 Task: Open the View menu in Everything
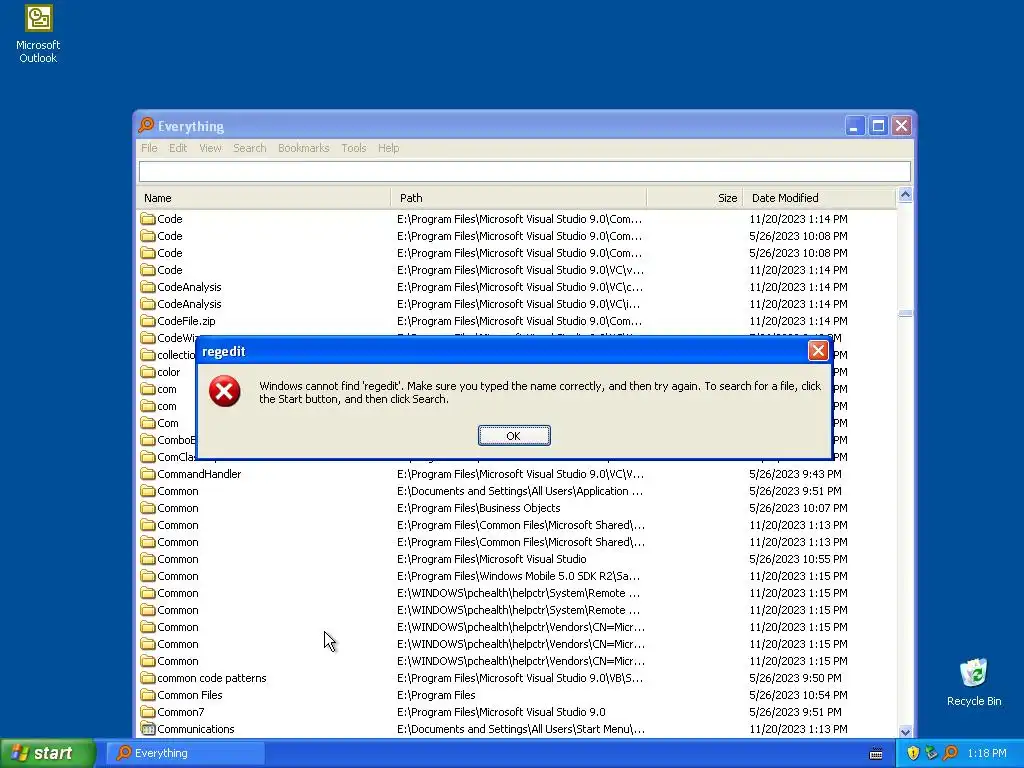click(x=210, y=148)
